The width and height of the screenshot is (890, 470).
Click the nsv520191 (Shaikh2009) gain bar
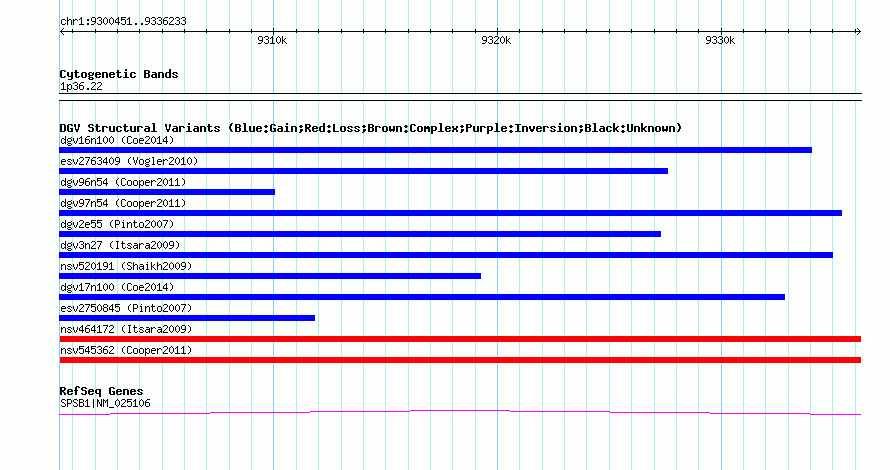pos(270,276)
